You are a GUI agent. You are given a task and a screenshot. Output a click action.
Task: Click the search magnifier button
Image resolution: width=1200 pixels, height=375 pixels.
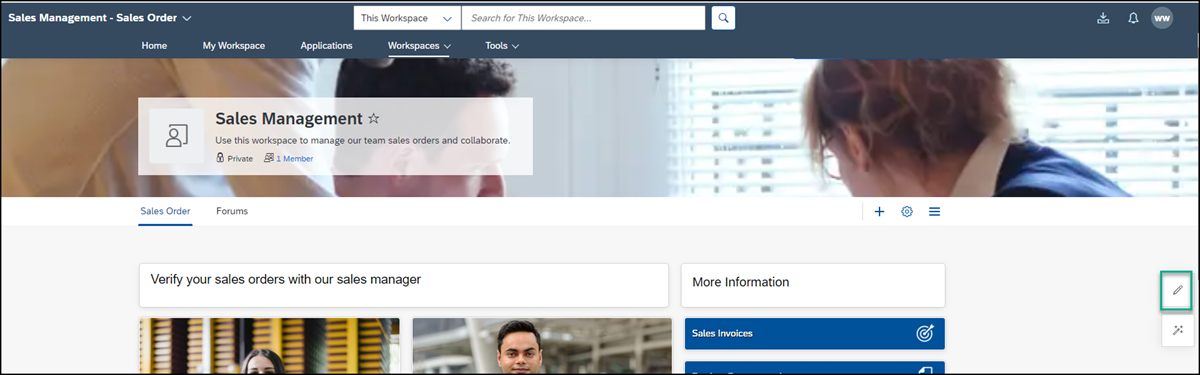point(724,18)
